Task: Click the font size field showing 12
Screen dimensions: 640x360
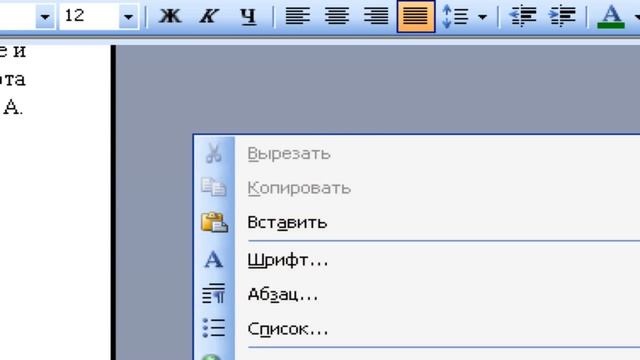Action: tap(89, 16)
